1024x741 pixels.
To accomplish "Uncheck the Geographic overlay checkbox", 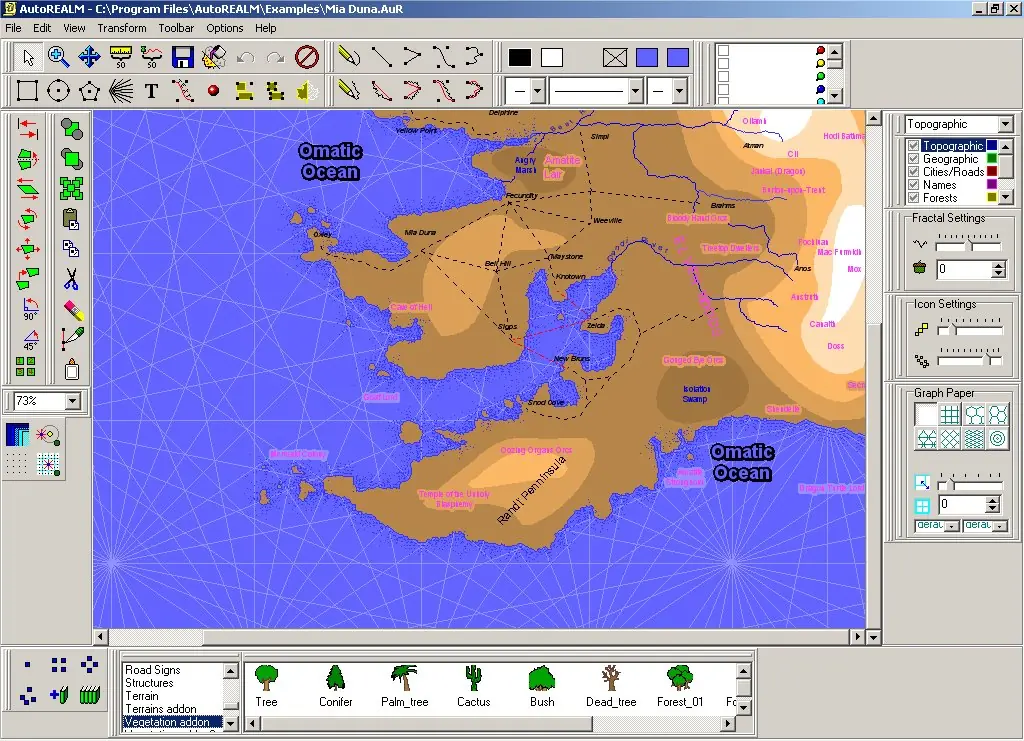I will click(x=913, y=159).
